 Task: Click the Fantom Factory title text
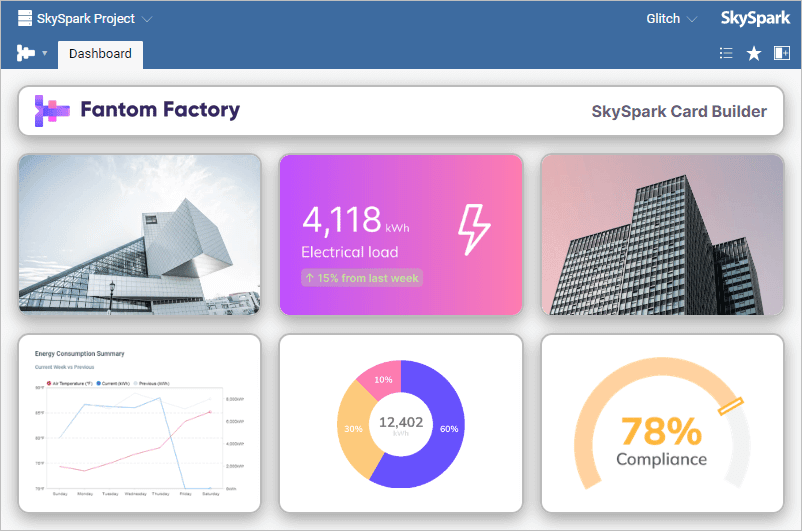pos(160,109)
